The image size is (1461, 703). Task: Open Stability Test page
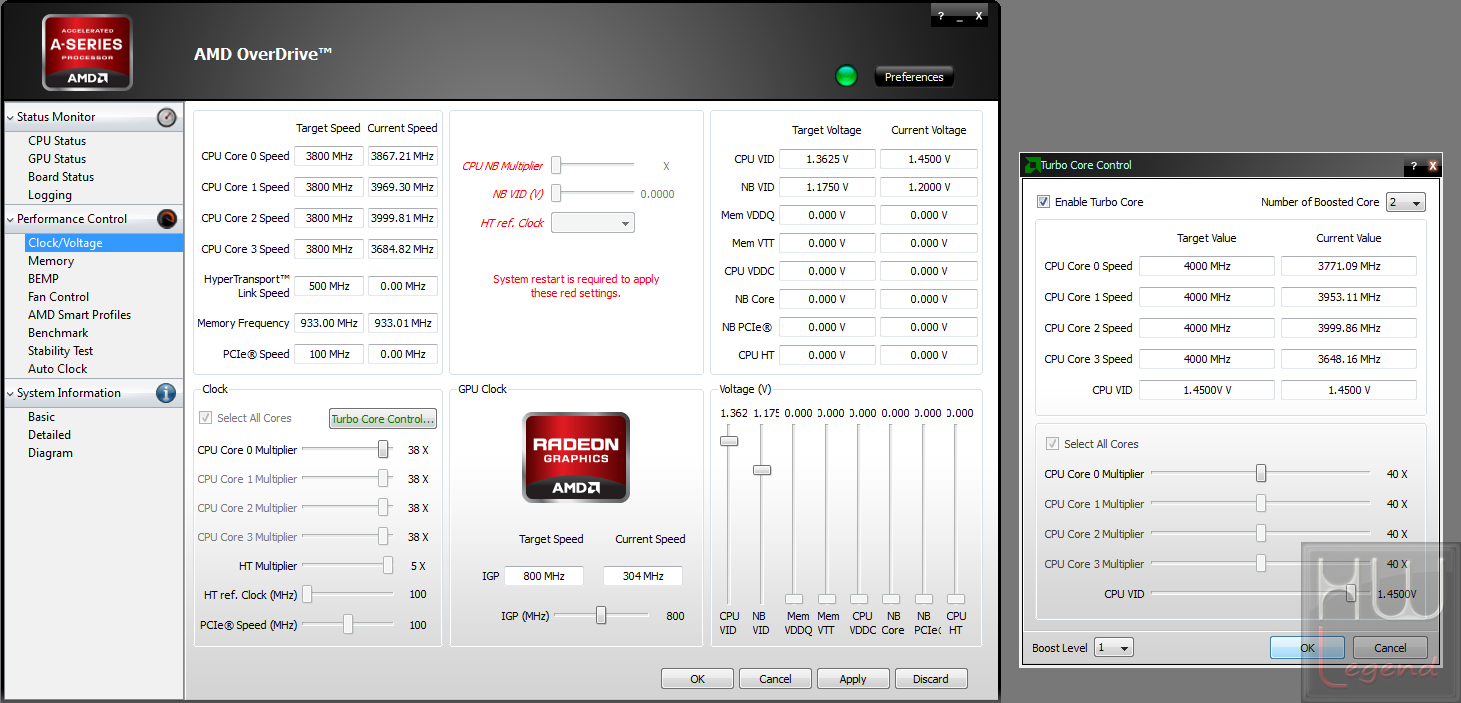pos(60,351)
